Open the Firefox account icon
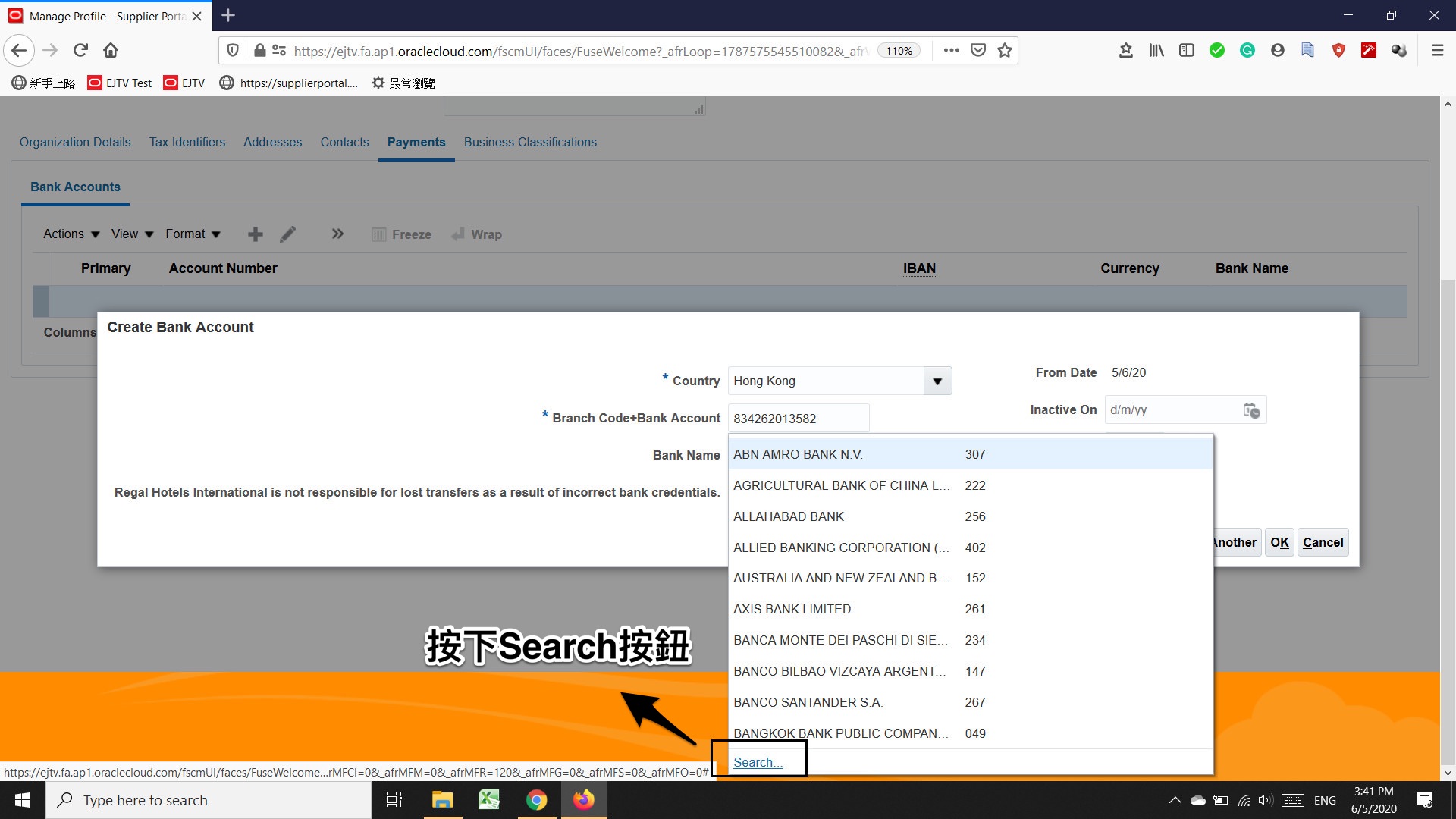1456x819 pixels. click(x=1278, y=51)
